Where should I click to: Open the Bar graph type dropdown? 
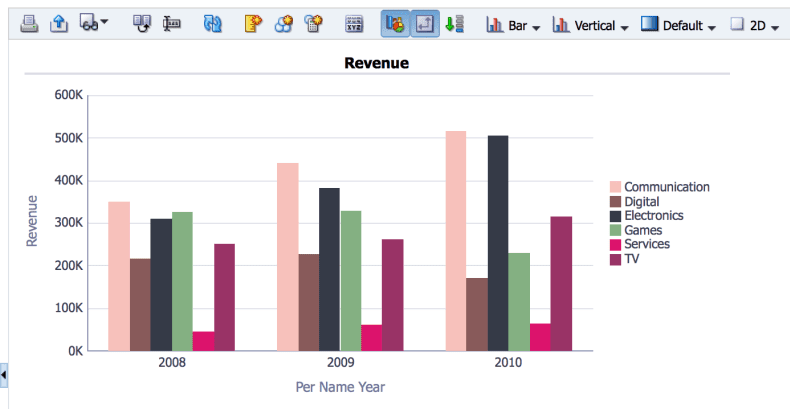(513, 25)
